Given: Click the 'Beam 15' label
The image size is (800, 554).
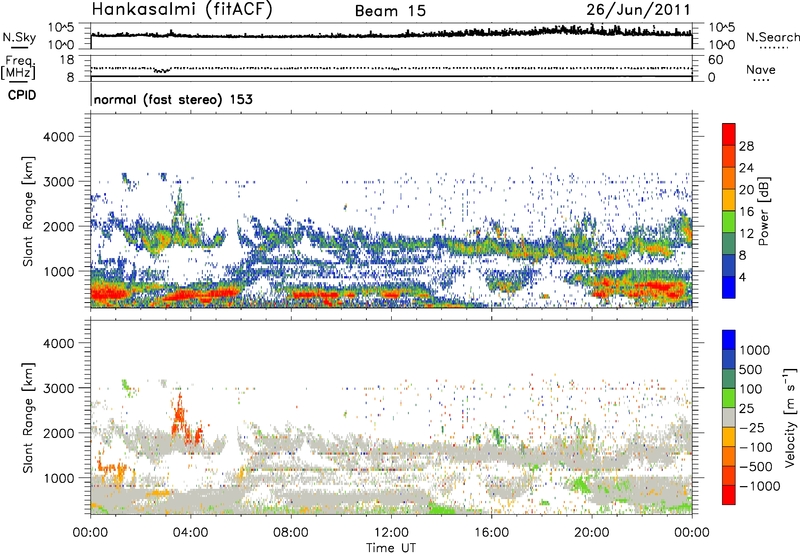Looking at the screenshot, I should point(390,11).
